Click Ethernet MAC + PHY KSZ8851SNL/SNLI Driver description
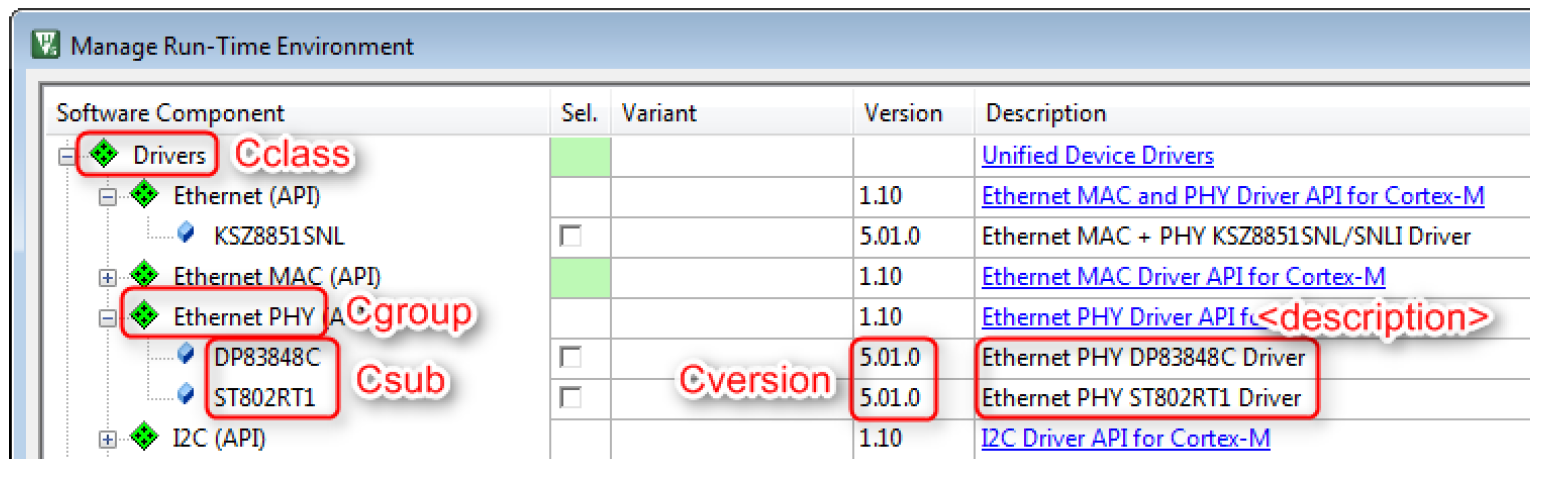1541x487 pixels. point(1226,237)
